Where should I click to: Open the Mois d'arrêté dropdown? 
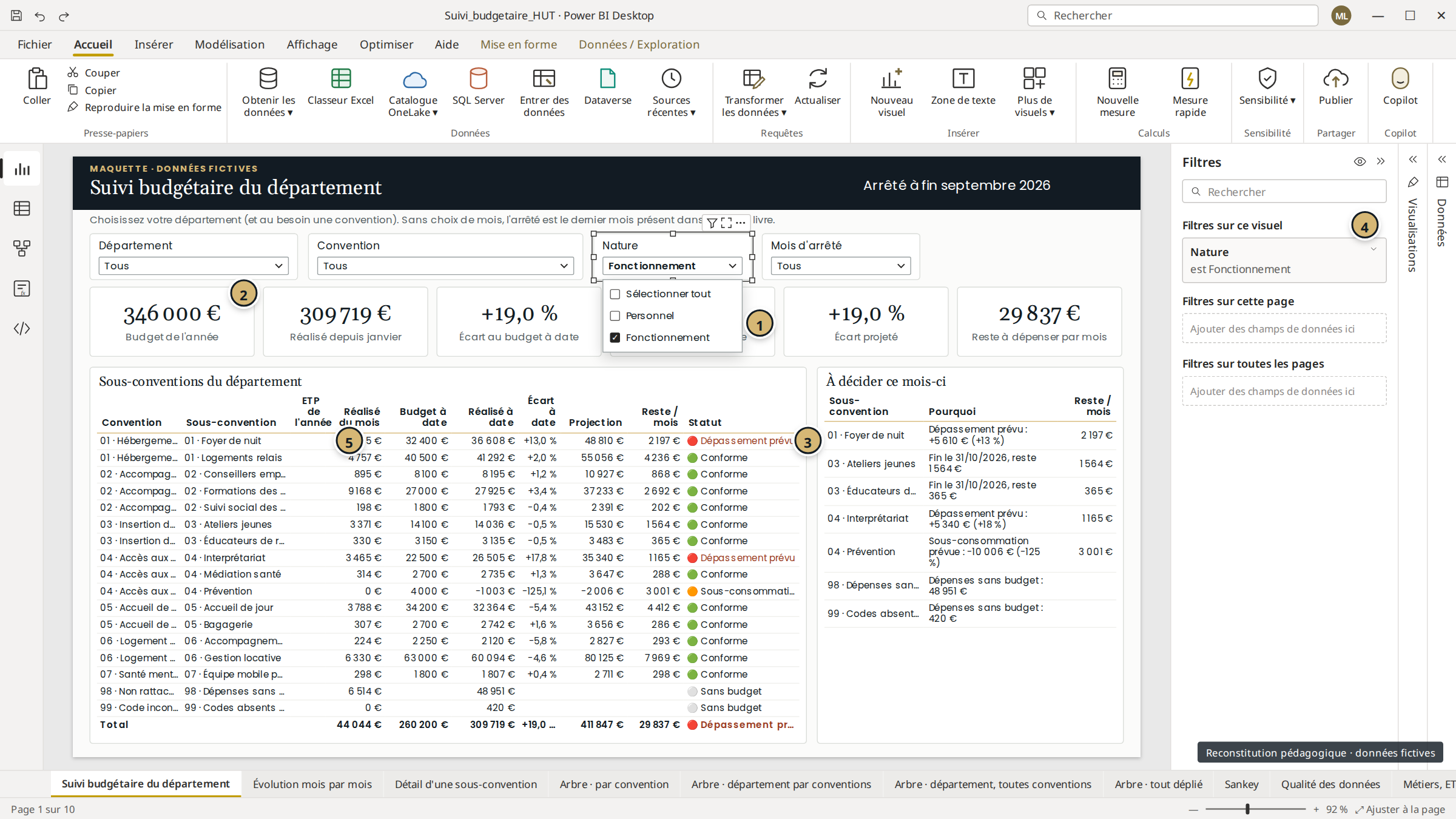tap(841, 266)
